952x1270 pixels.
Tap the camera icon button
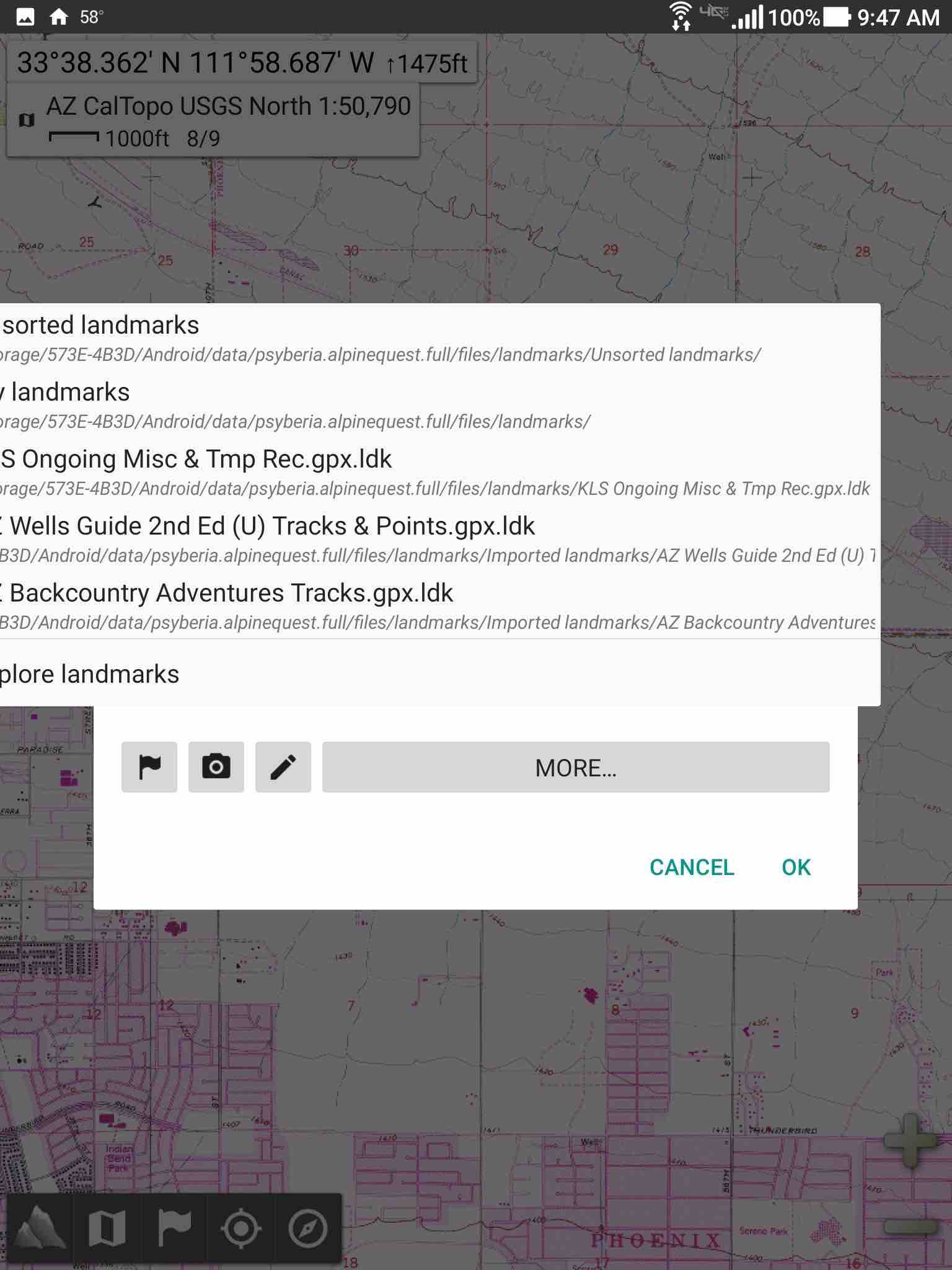pyautogui.click(x=216, y=767)
